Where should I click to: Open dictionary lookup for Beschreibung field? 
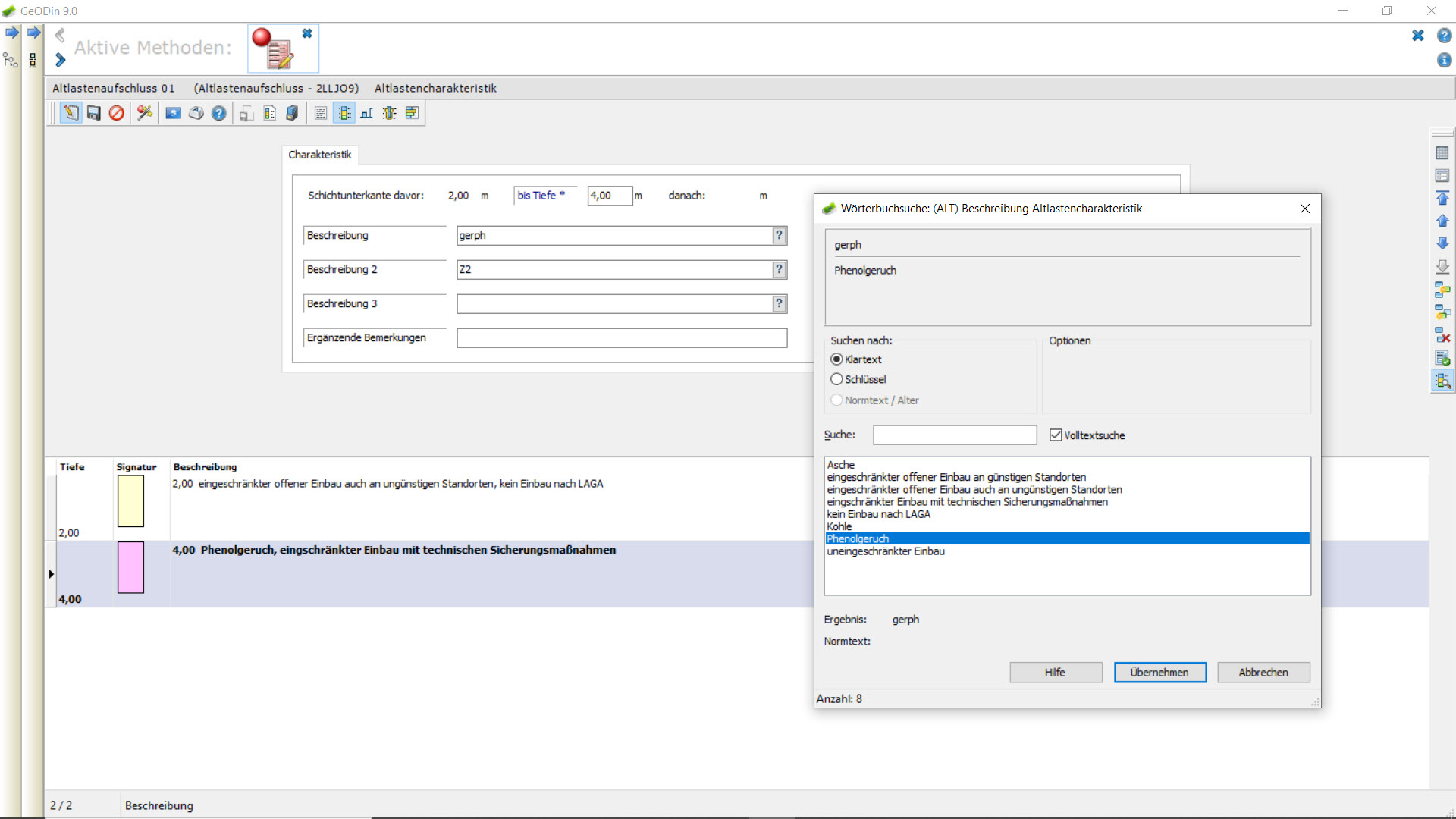pos(779,235)
